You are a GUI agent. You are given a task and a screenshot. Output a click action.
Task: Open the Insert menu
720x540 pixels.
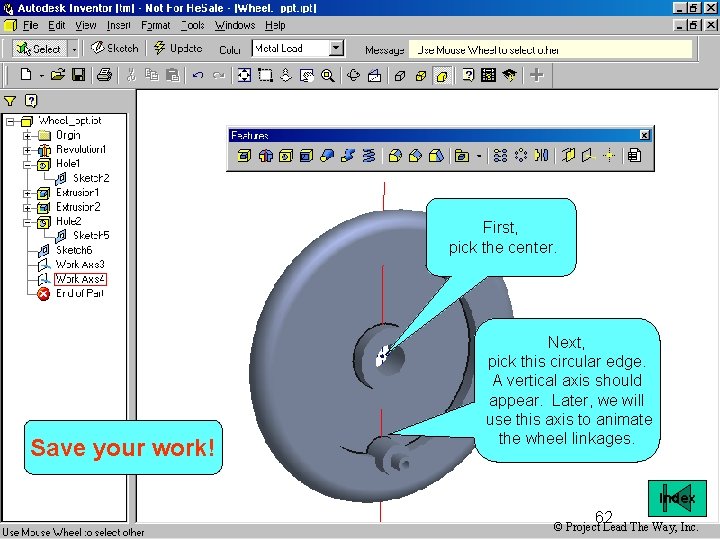coord(118,25)
